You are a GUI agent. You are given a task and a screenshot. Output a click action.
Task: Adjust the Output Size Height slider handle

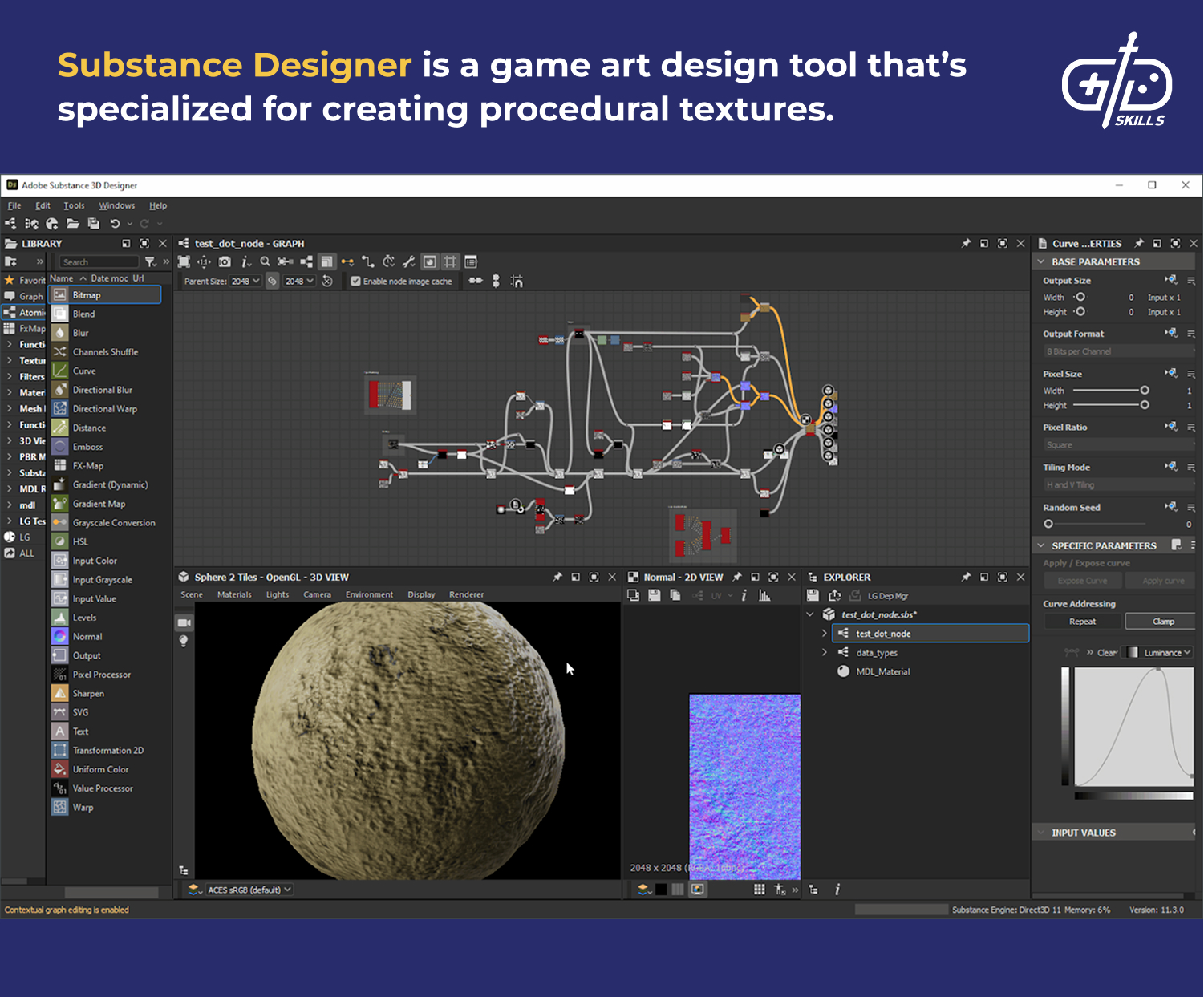1080,312
